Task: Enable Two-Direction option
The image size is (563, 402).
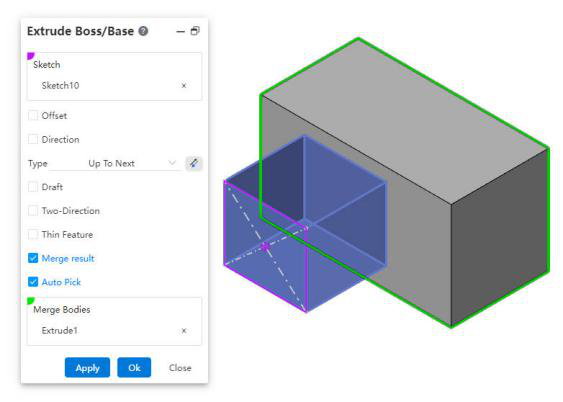Action: click(x=33, y=211)
